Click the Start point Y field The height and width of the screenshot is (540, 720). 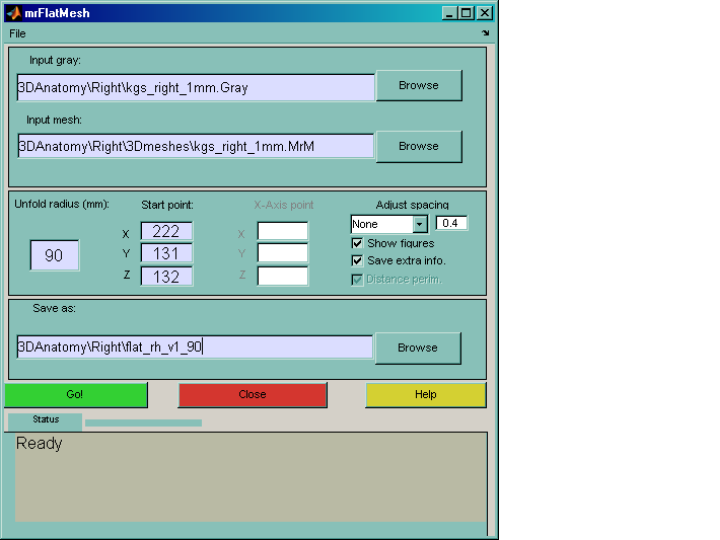pos(166,254)
